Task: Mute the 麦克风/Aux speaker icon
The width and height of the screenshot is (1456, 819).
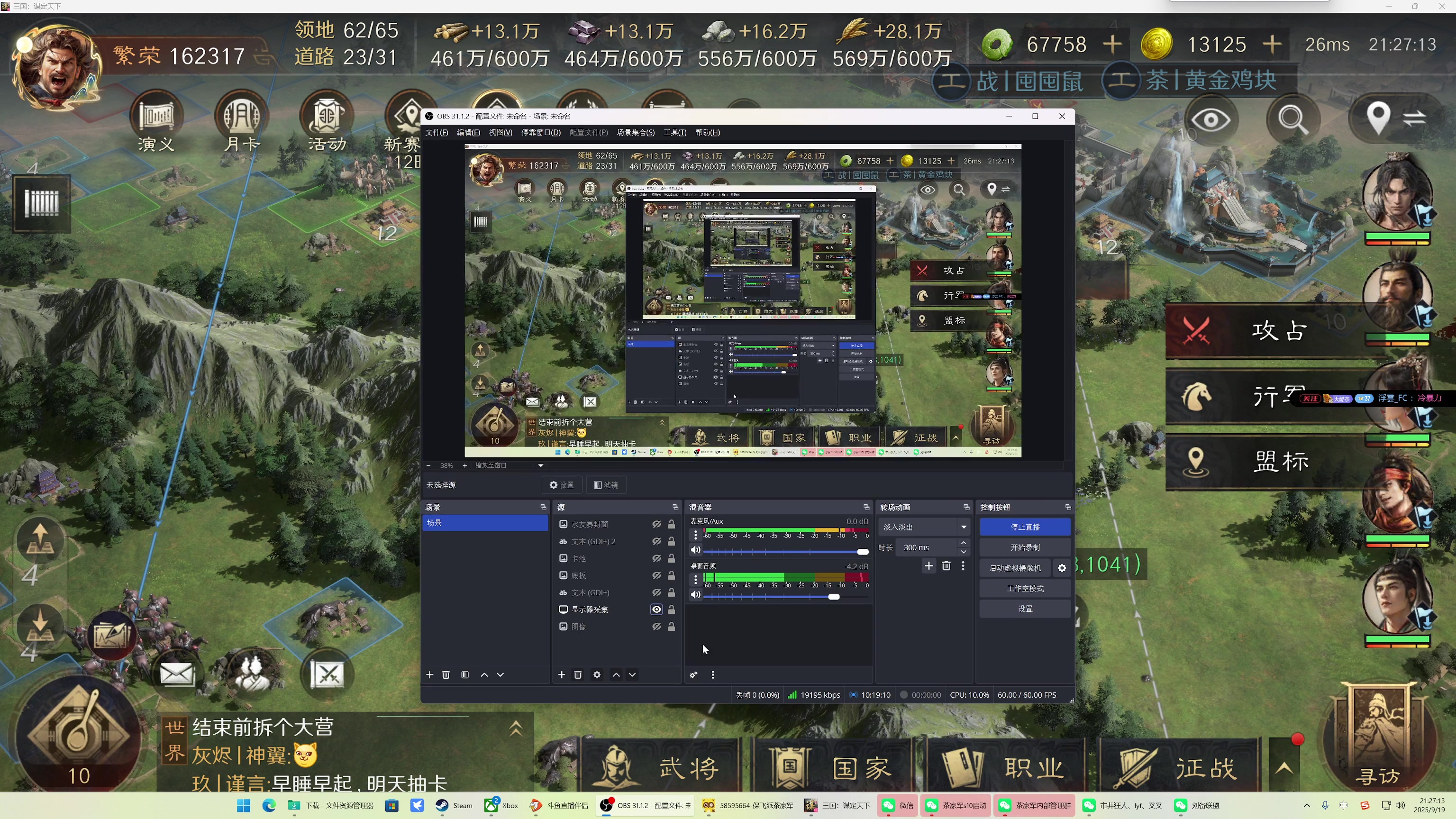Action: coord(696,550)
